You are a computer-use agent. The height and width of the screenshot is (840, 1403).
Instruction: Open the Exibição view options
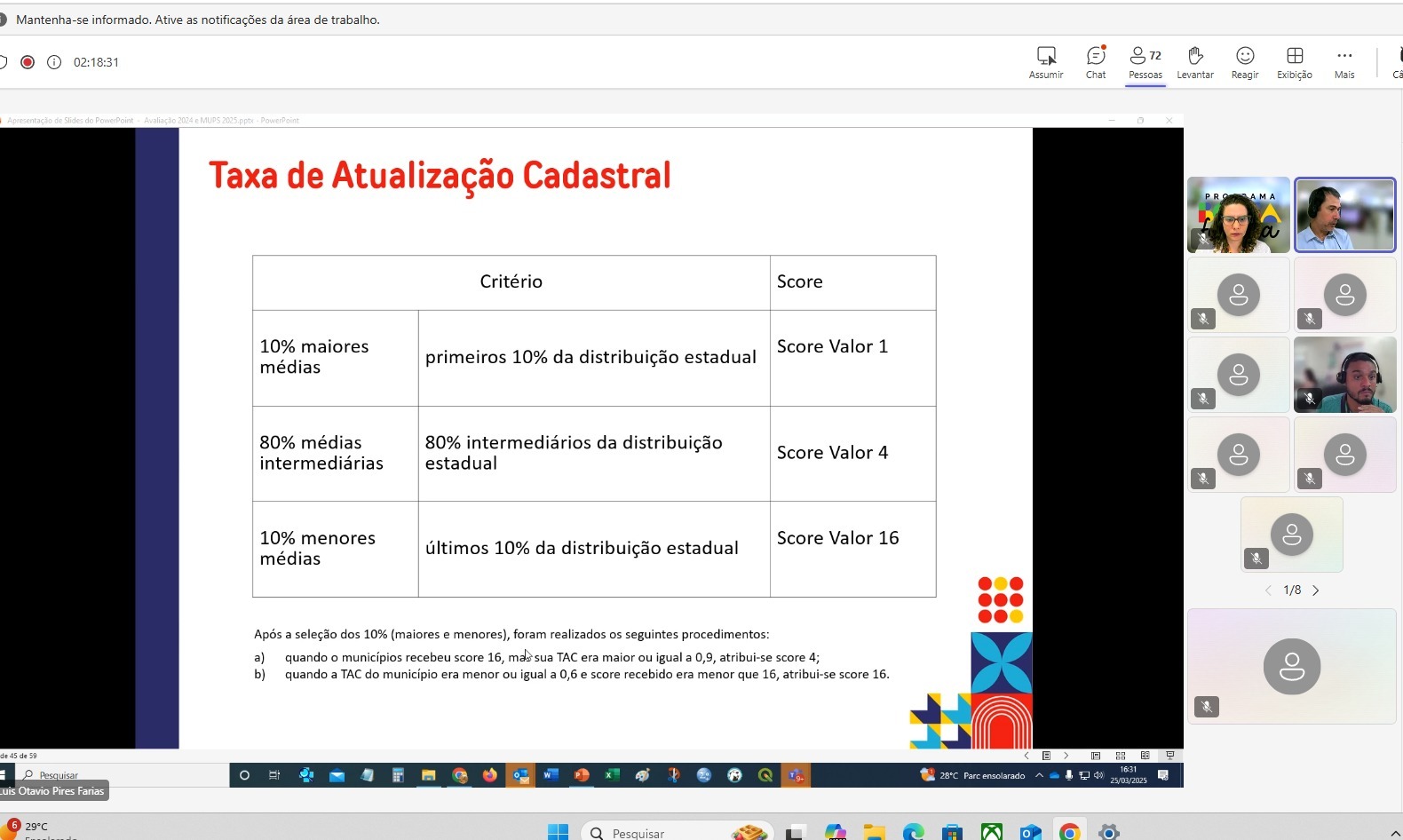coord(1295,62)
